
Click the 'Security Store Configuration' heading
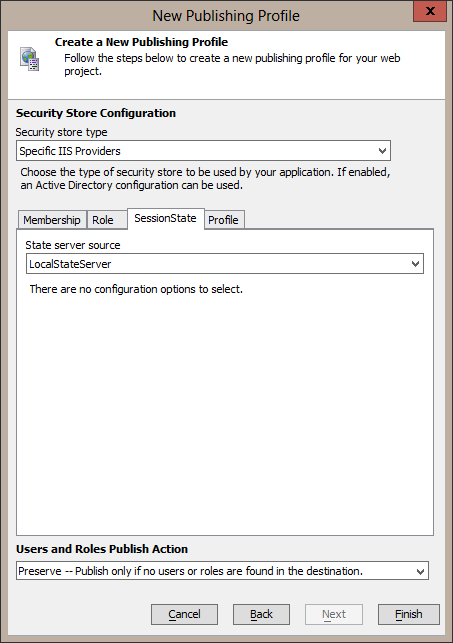point(96,113)
